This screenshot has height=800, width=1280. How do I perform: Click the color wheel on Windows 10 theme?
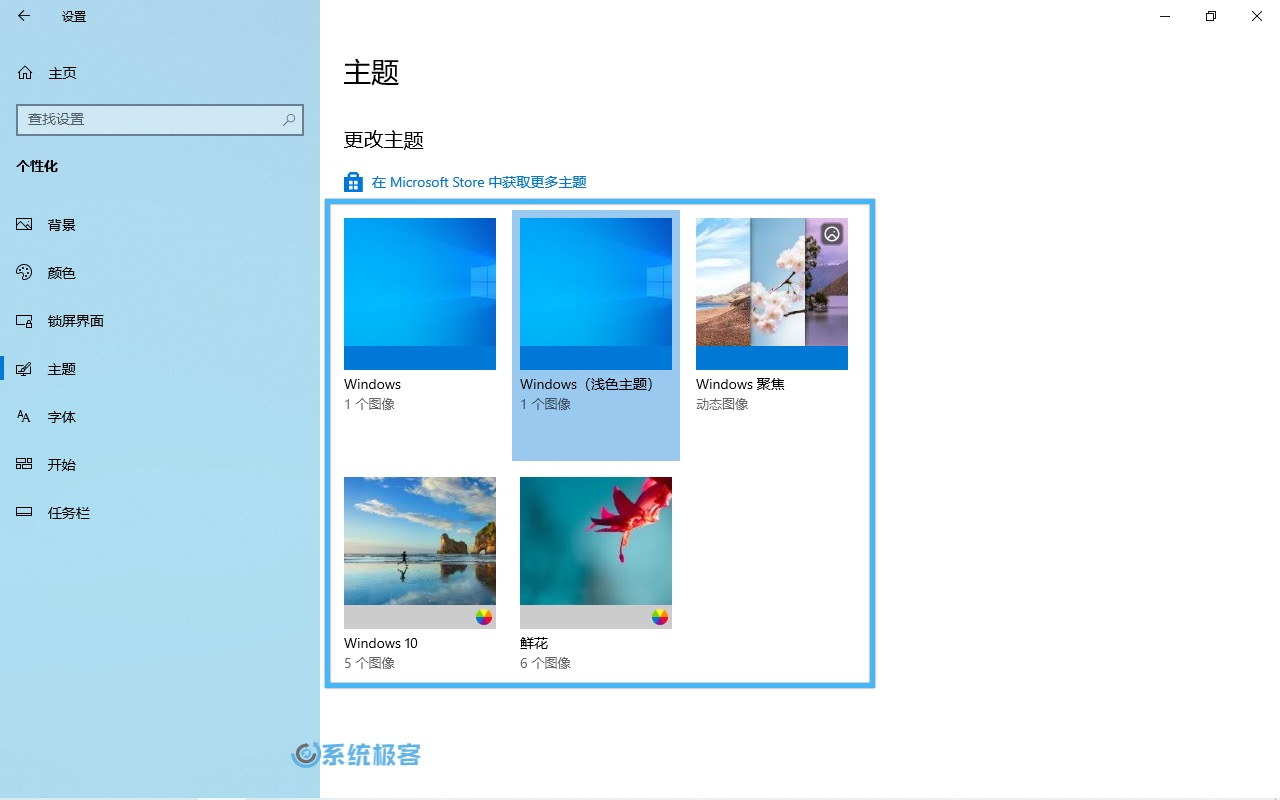point(484,617)
